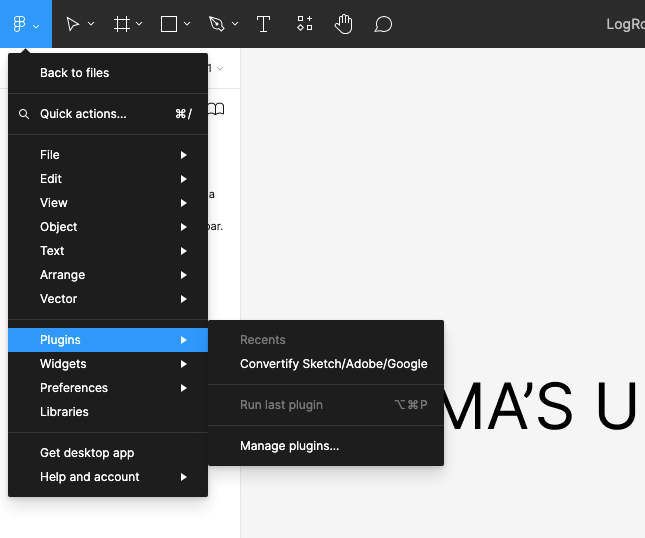The height and width of the screenshot is (538, 645).
Task: Choose Back to files
Action: tap(75, 73)
